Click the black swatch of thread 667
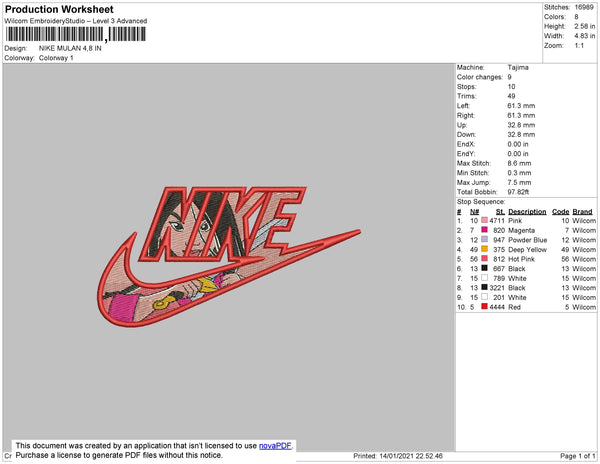The image size is (600, 464). (484, 268)
